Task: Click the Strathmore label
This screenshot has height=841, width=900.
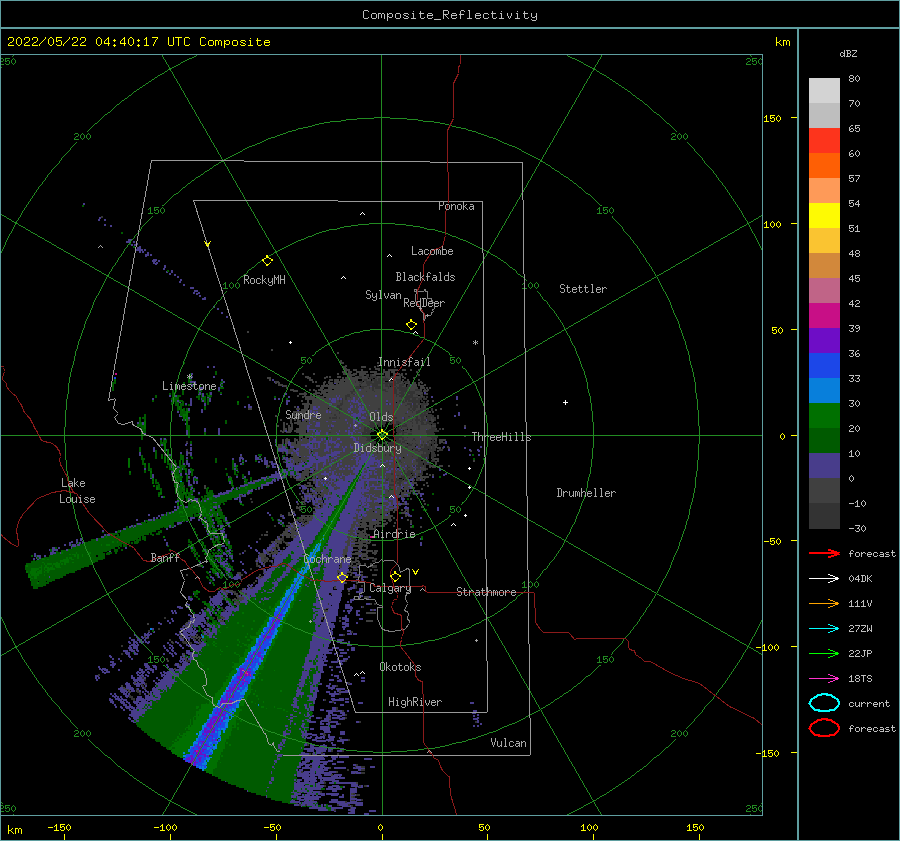Action: (x=486, y=592)
